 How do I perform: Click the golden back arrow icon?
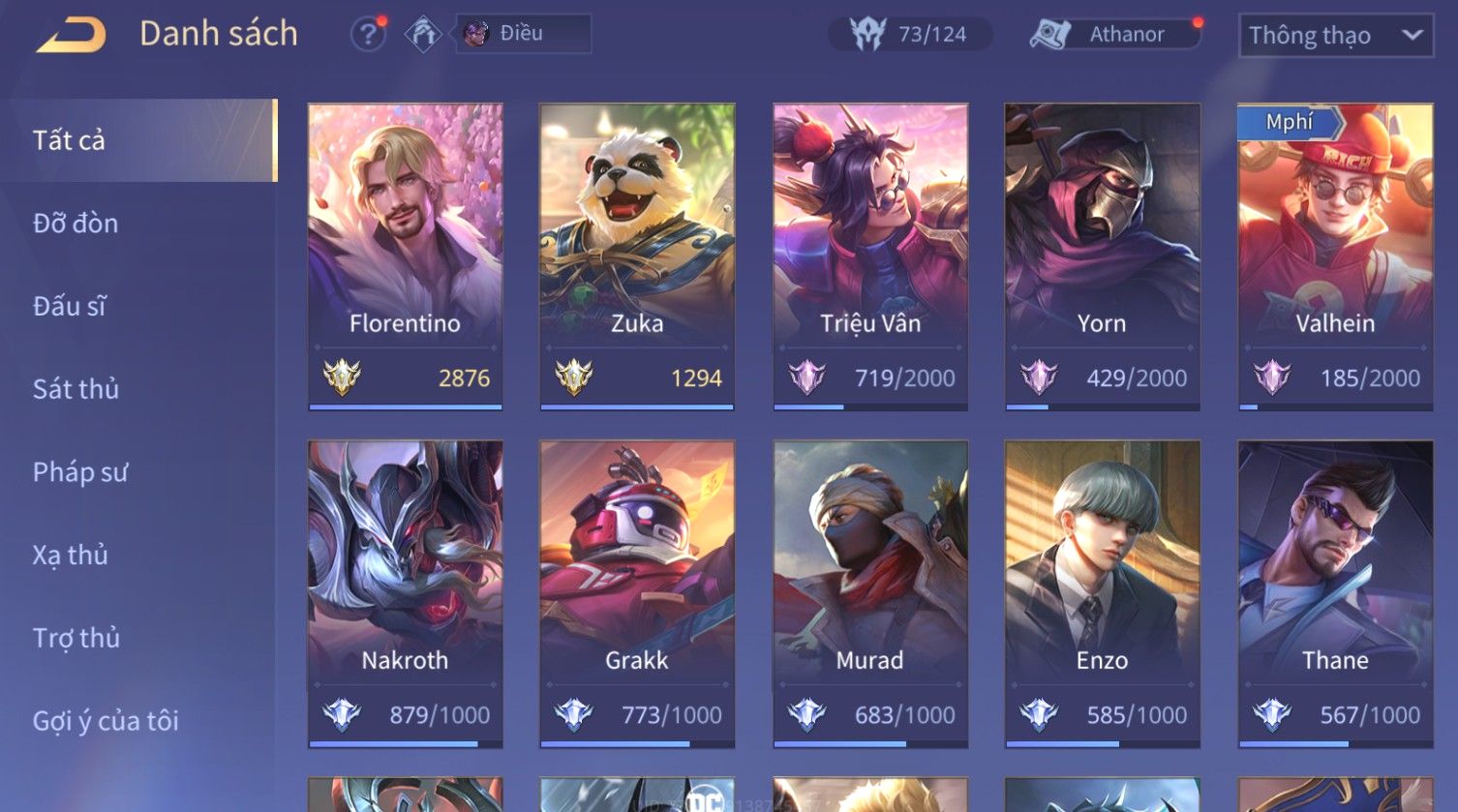(x=71, y=35)
